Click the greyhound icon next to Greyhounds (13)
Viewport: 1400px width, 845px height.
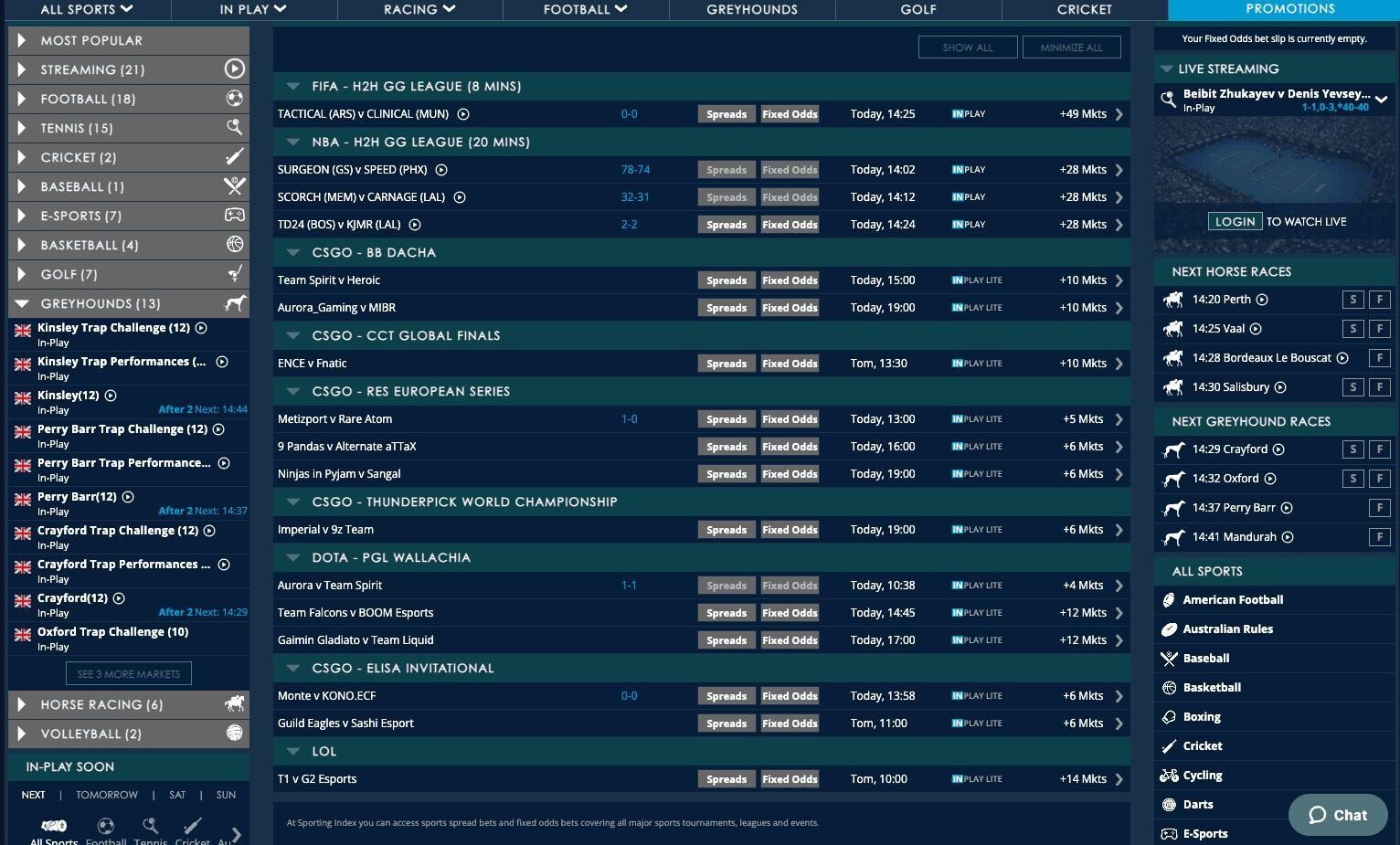coord(235,303)
